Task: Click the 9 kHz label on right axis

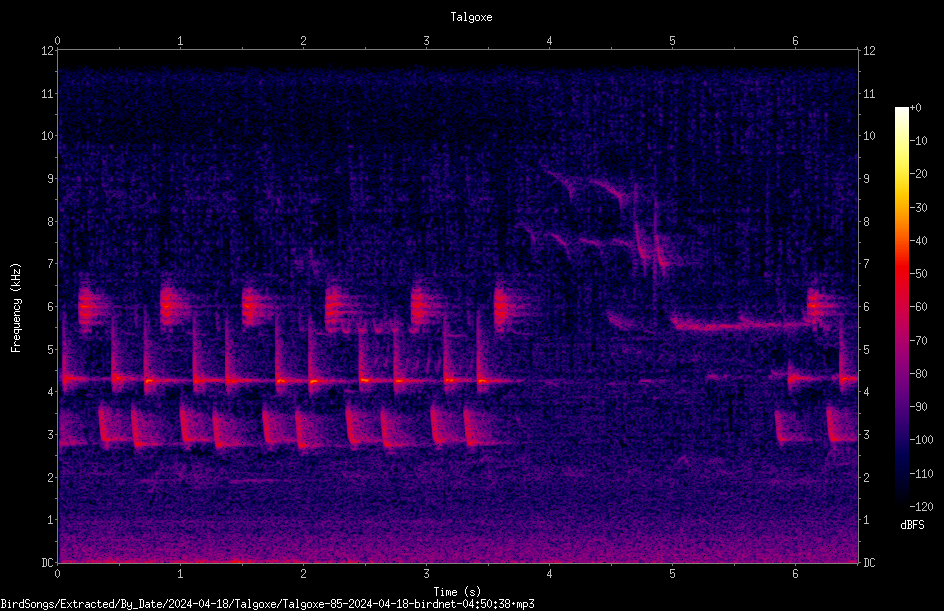Action: click(866, 178)
